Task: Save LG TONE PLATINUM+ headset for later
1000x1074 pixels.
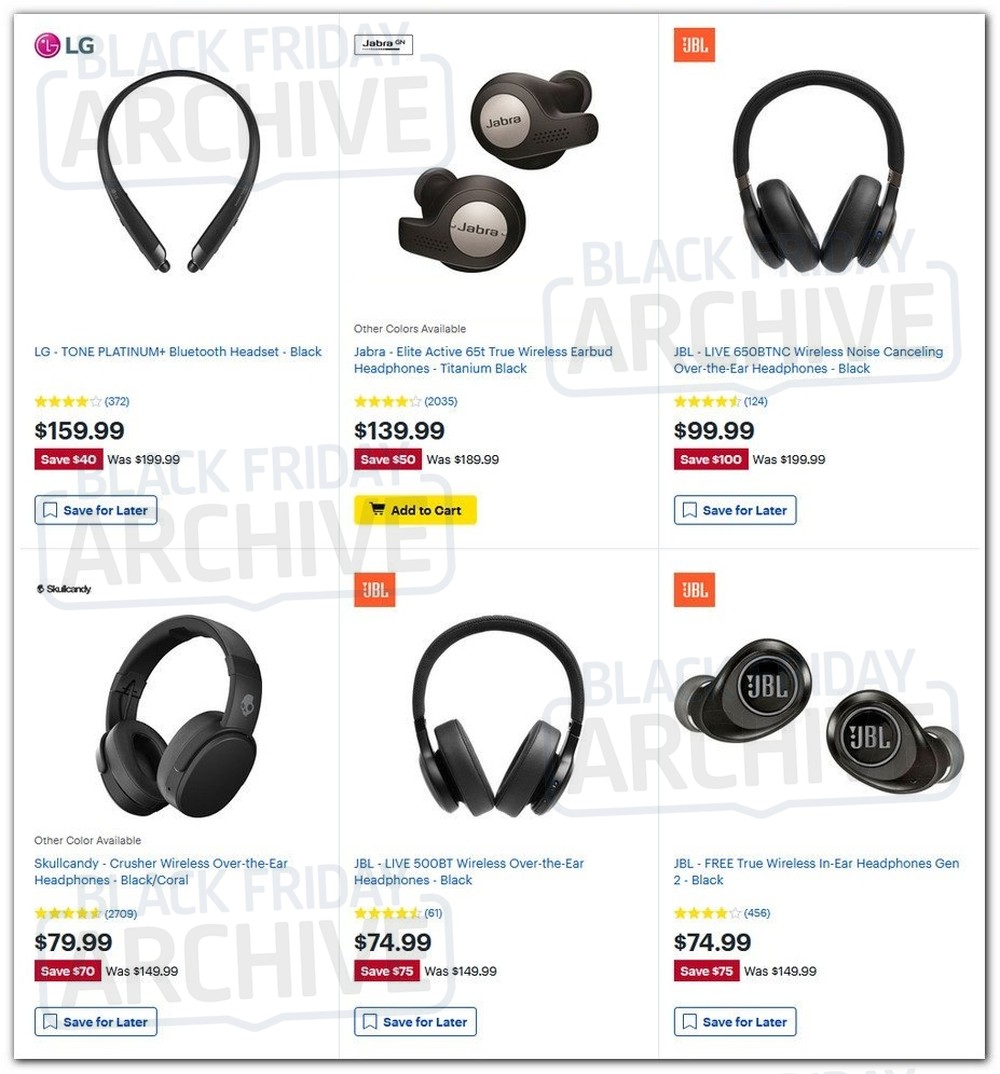Action: [96, 510]
